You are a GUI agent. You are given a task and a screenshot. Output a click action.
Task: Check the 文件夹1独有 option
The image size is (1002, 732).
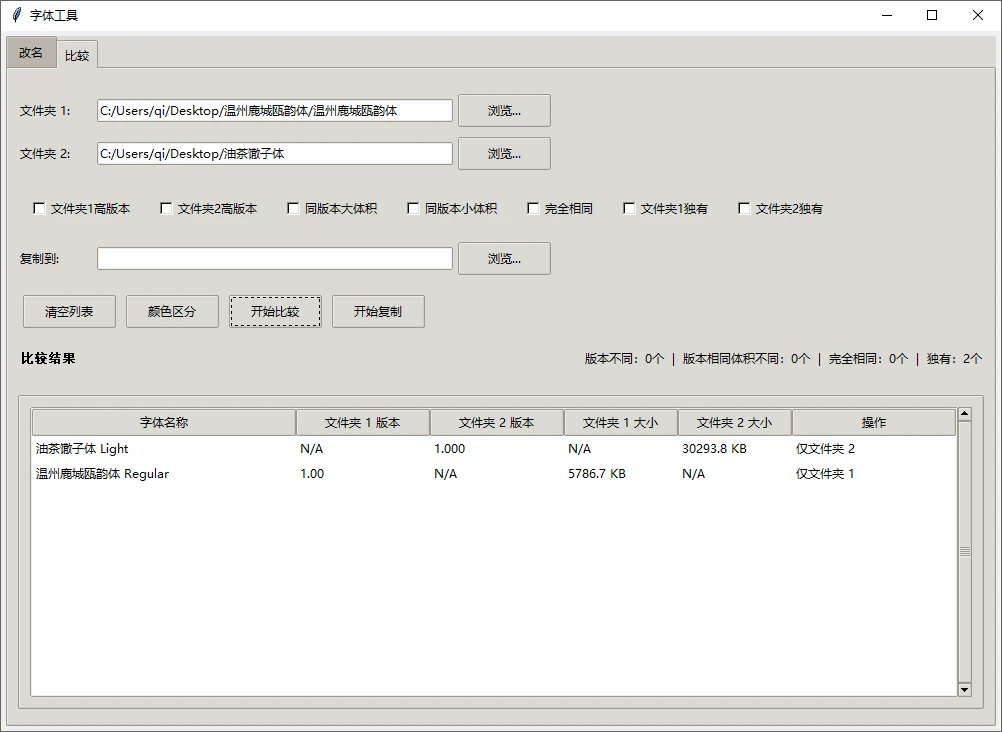pos(627,207)
